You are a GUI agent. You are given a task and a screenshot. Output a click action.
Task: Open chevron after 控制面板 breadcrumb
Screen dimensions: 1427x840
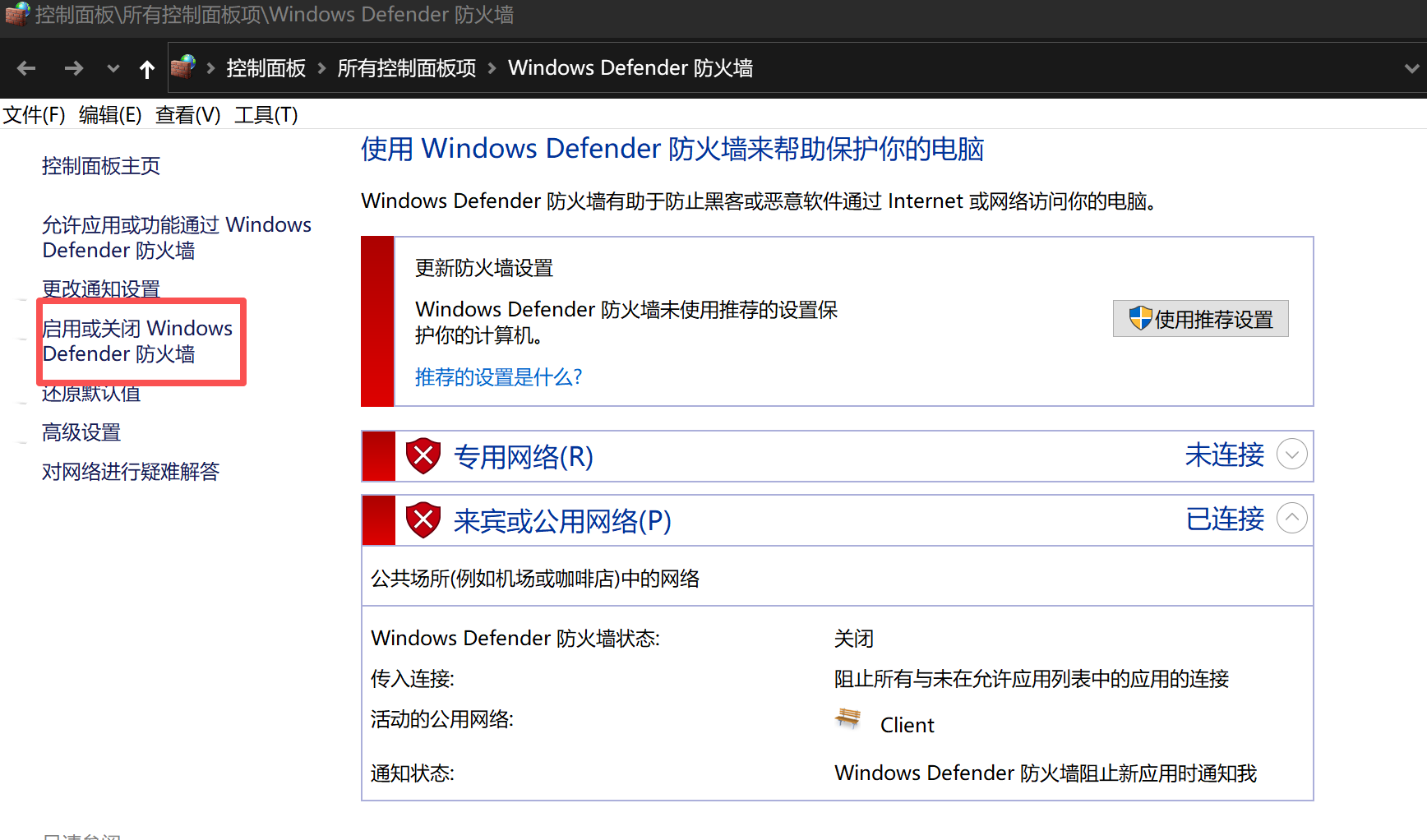point(321,68)
